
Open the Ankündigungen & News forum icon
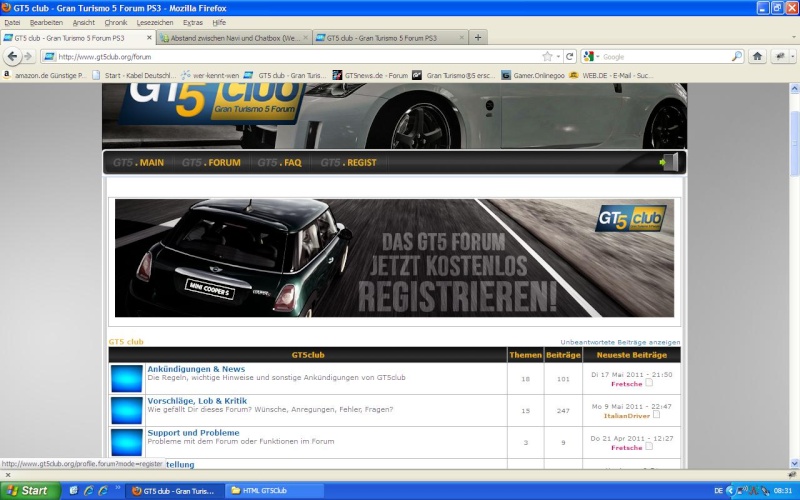point(127,379)
